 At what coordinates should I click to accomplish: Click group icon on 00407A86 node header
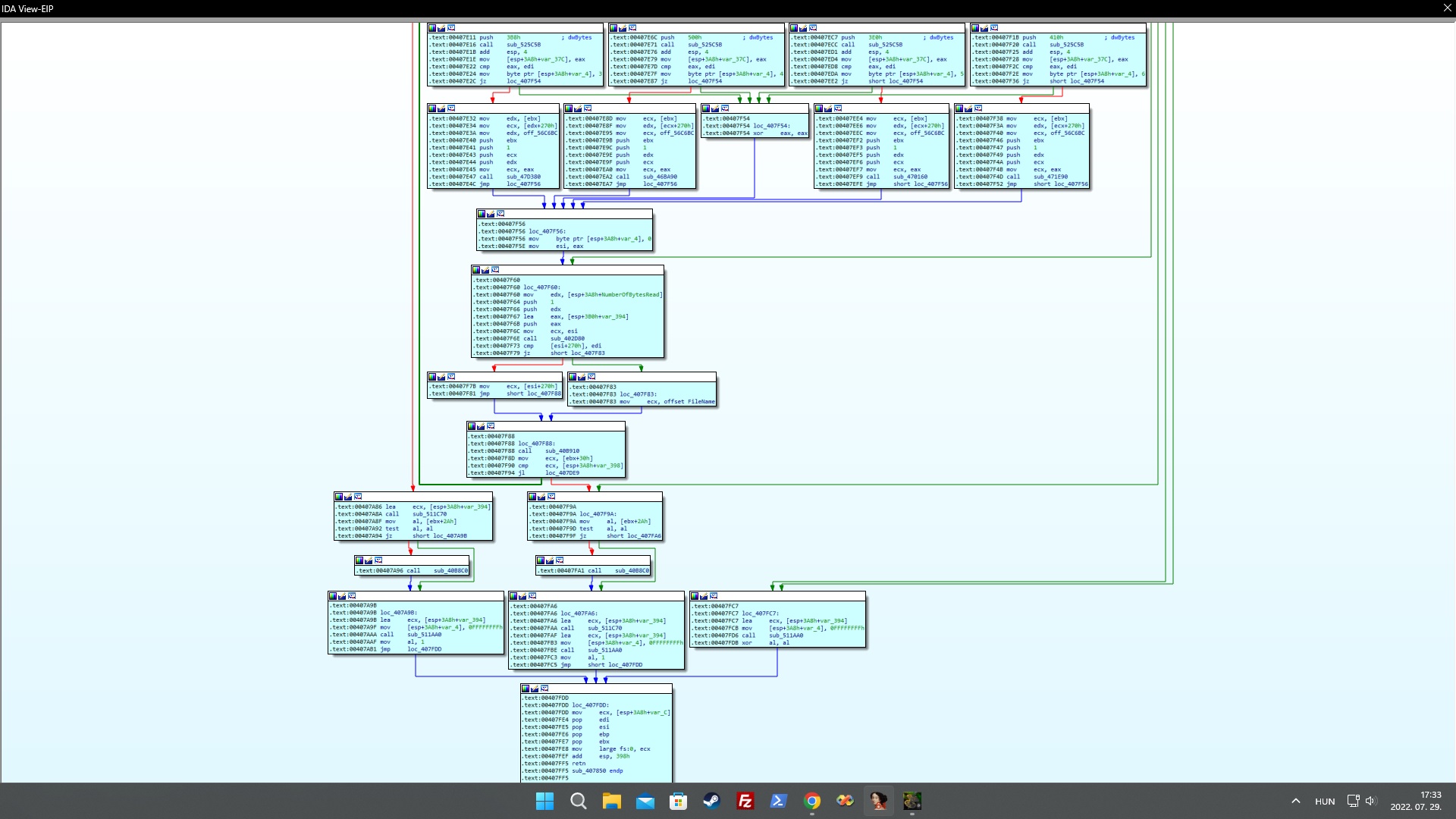point(358,497)
